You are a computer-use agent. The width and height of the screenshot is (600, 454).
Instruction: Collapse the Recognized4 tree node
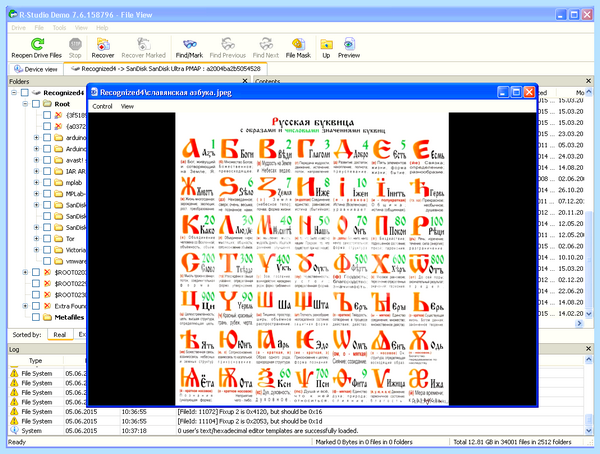(14, 93)
